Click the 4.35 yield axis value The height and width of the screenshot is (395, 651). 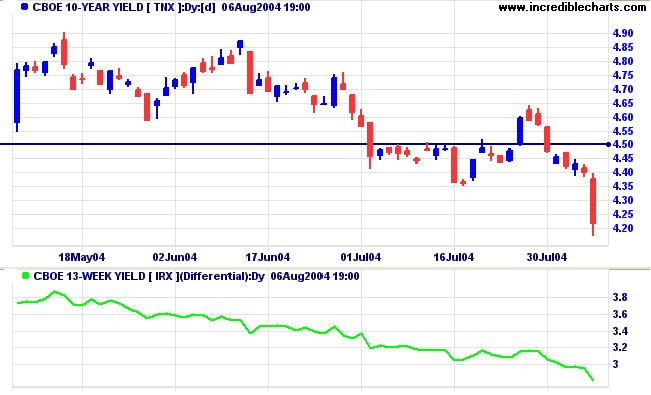[623, 186]
